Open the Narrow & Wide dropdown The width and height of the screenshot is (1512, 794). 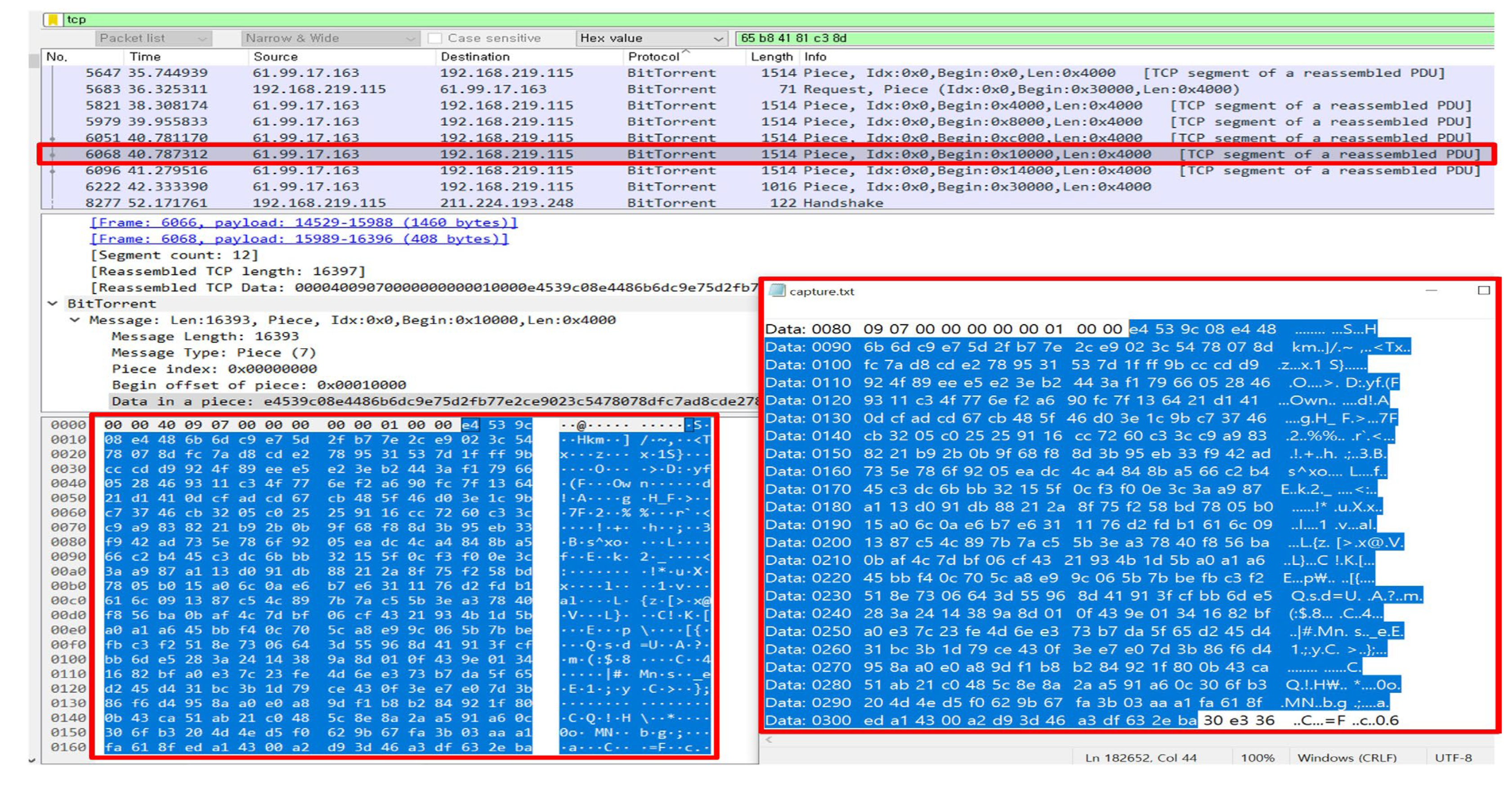point(330,38)
